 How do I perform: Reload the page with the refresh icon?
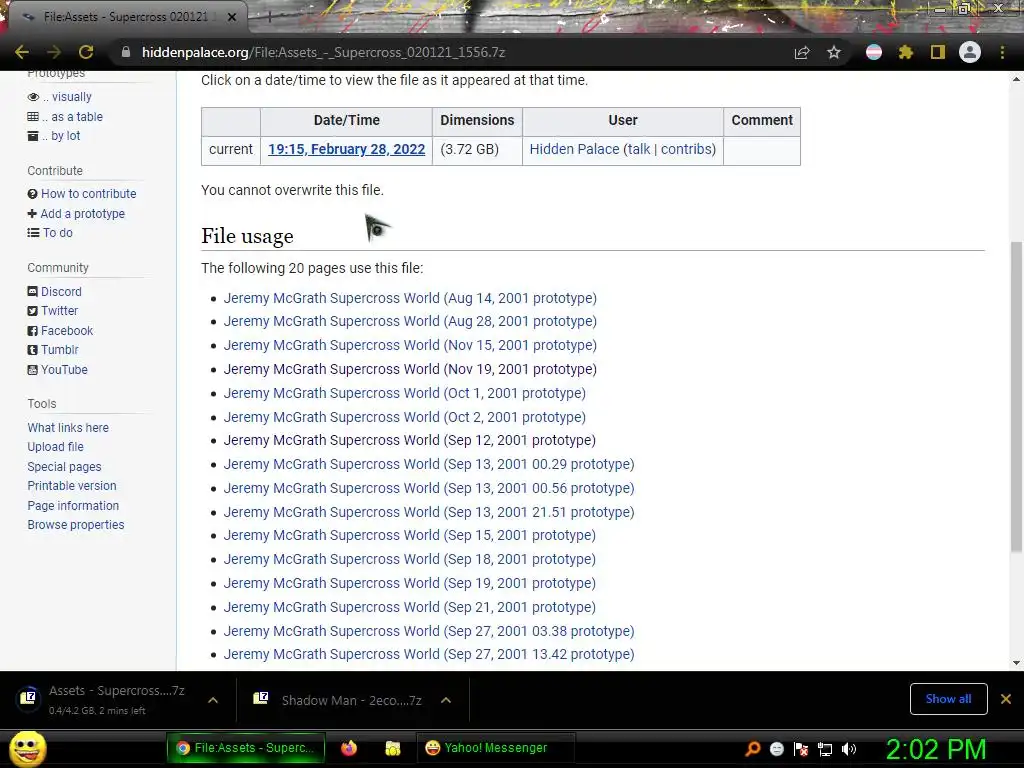[x=86, y=52]
